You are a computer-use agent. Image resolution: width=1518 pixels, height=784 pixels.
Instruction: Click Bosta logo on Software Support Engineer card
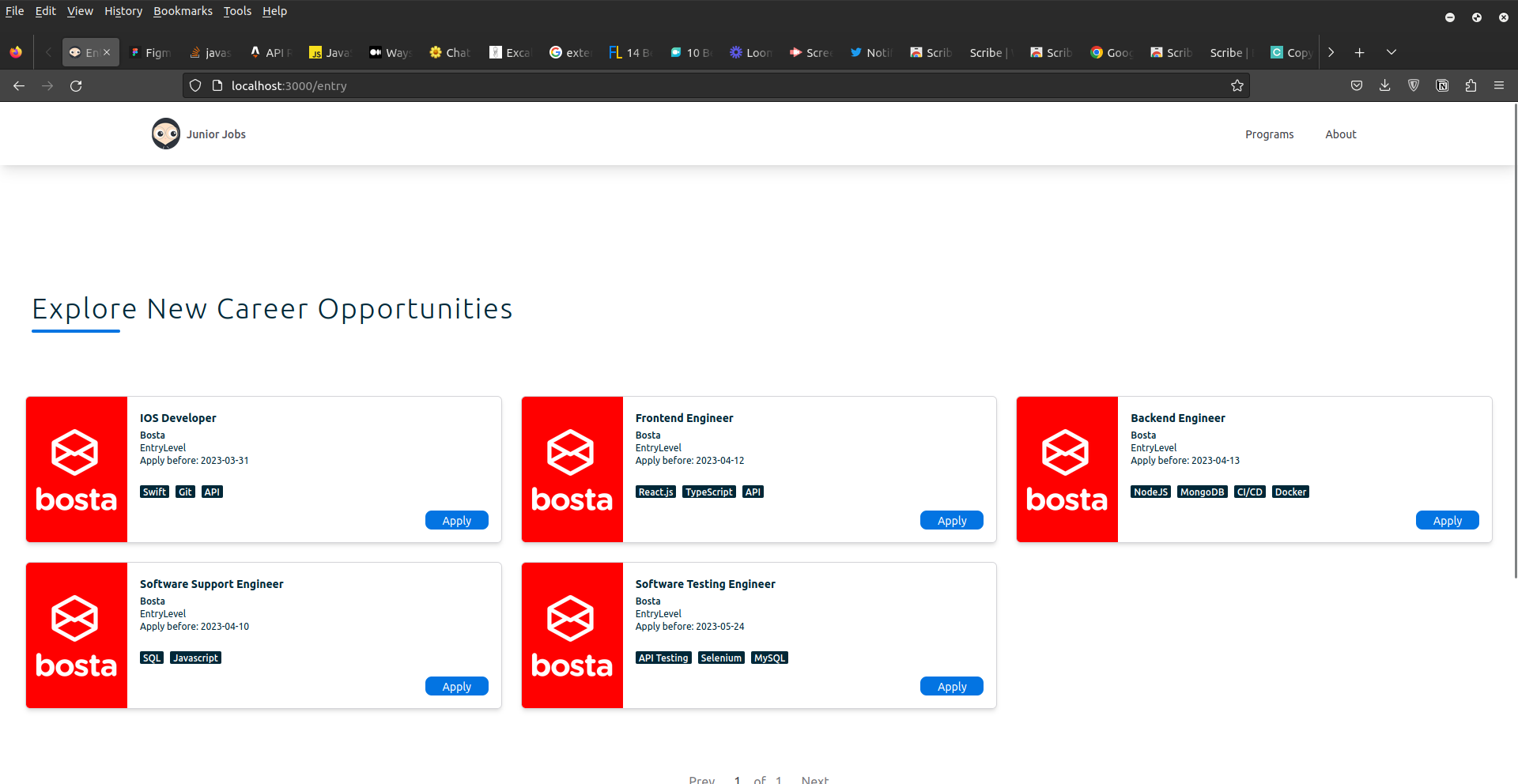[77, 635]
